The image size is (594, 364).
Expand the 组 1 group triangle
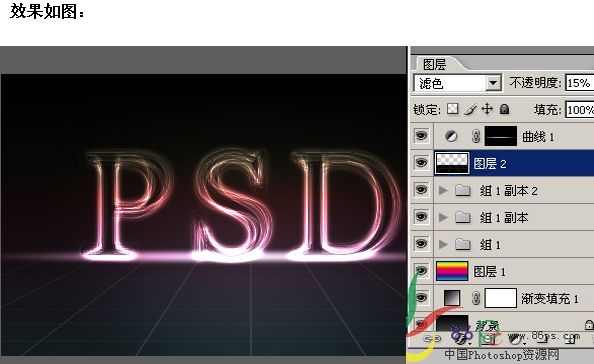tap(442, 244)
